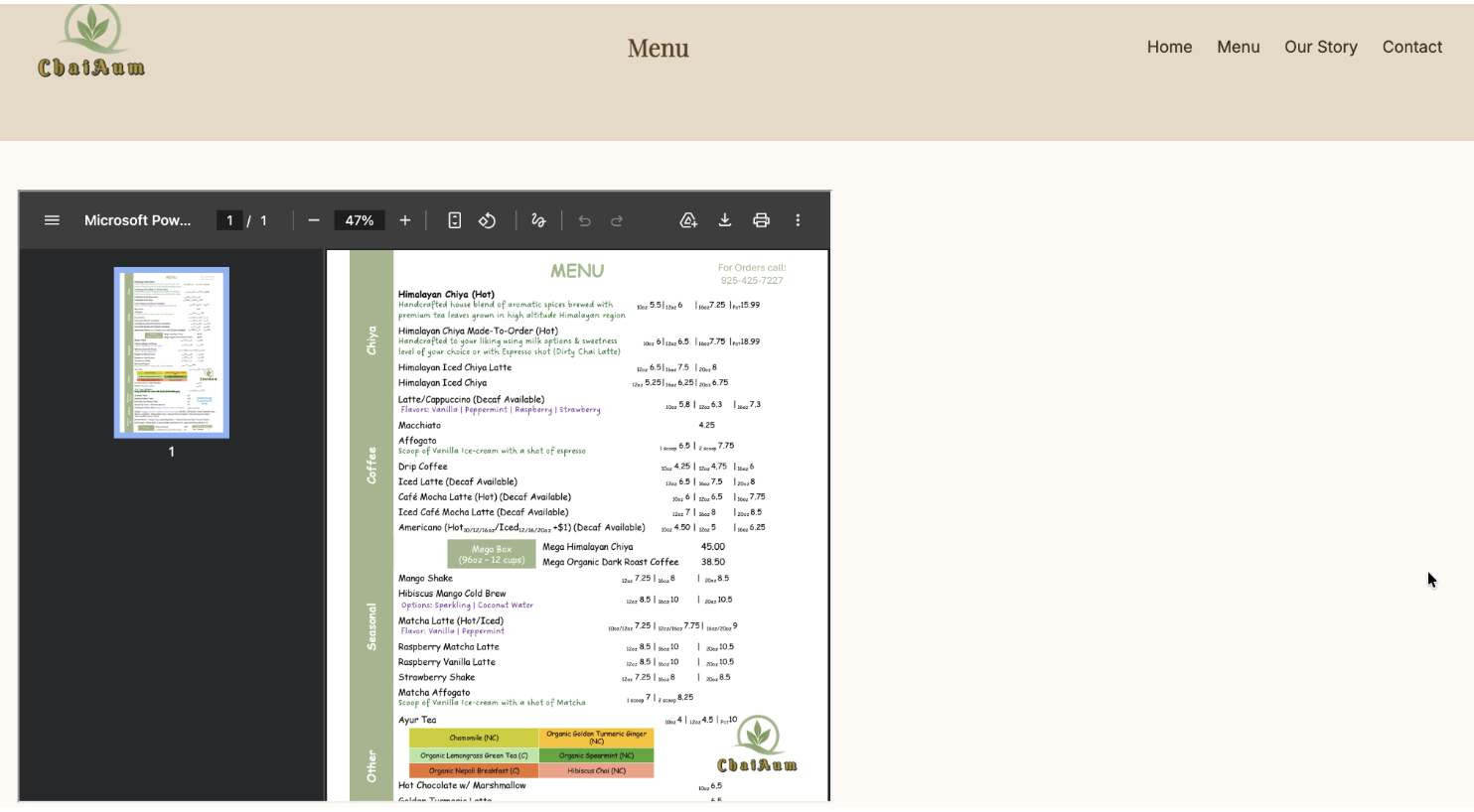Zoom out with the minus button
This screenshot has height=812, width=1474.
click(x=314, y=220)
